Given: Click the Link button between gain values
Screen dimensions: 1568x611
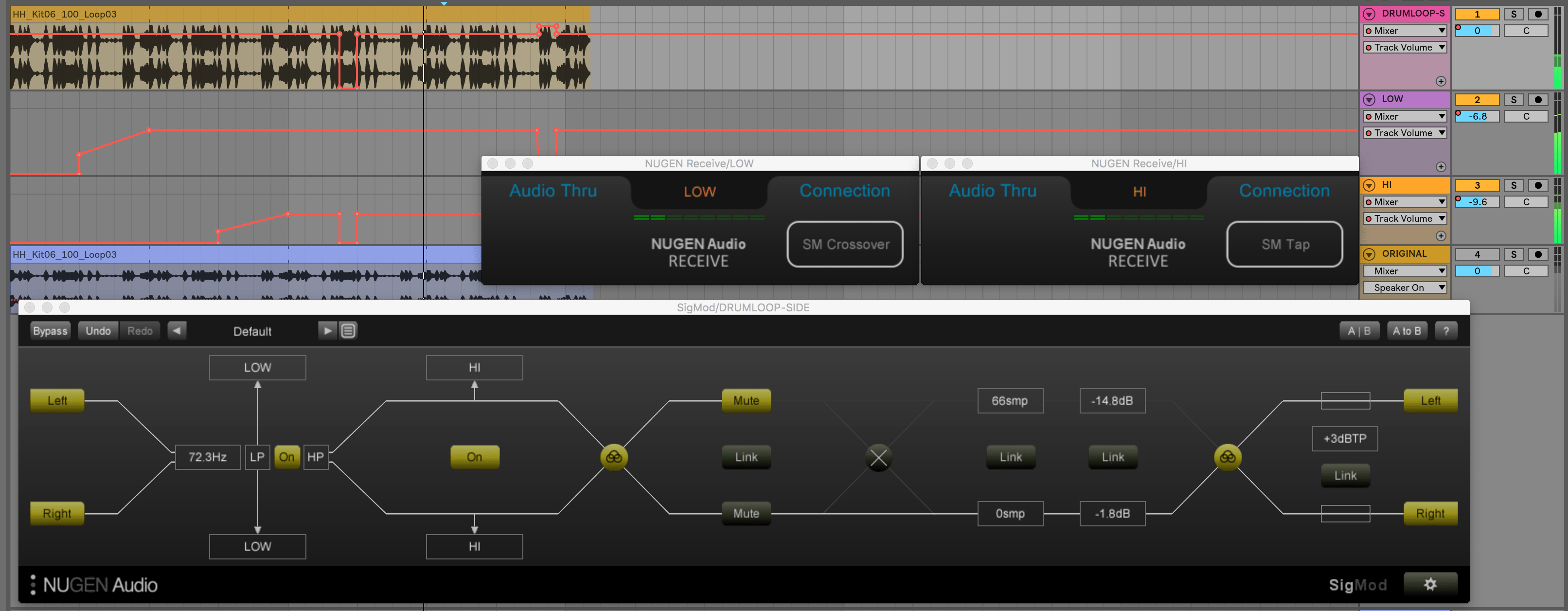Looking at the screenshot, I should click(x=1113, y=457).
